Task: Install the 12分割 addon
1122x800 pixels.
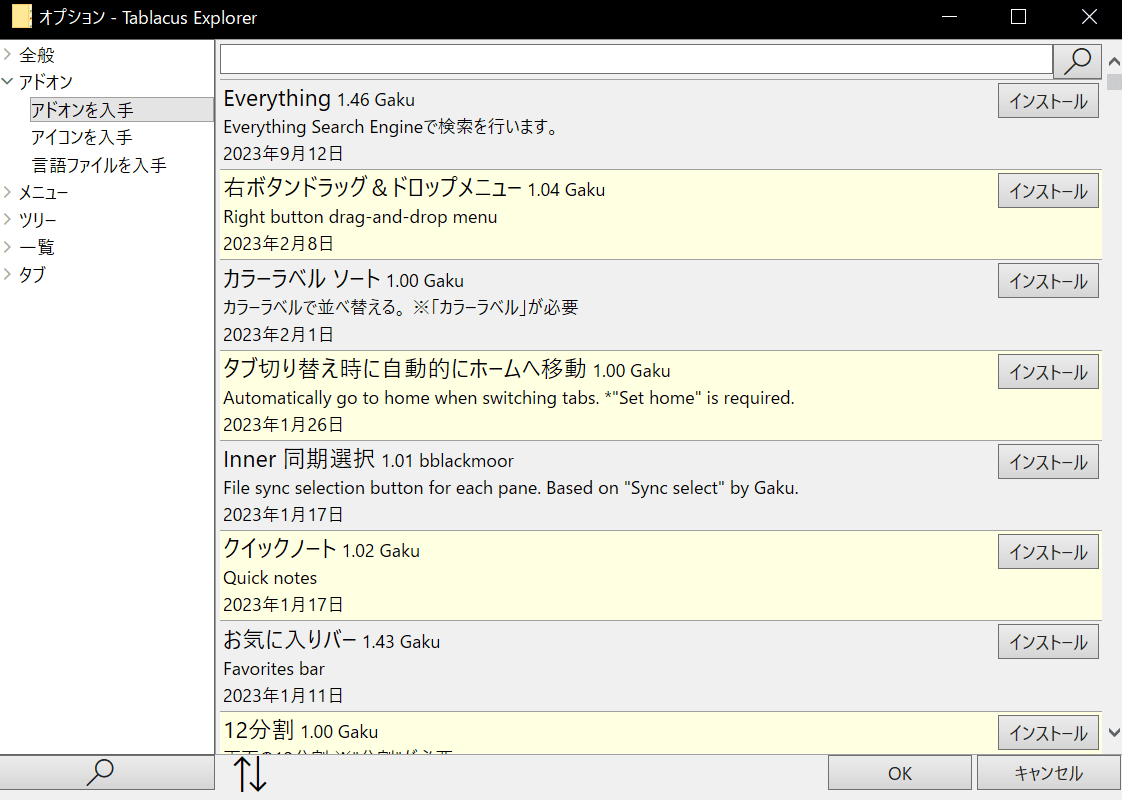Action: tap(1048, 733)
